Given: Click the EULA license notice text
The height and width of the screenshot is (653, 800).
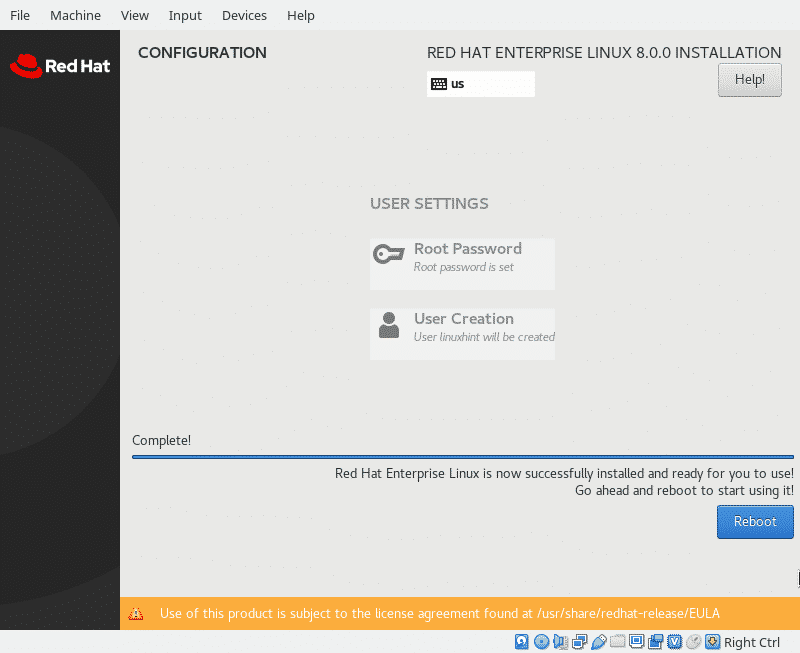Looking at the screenshot, I should click(x=440, y=613).
